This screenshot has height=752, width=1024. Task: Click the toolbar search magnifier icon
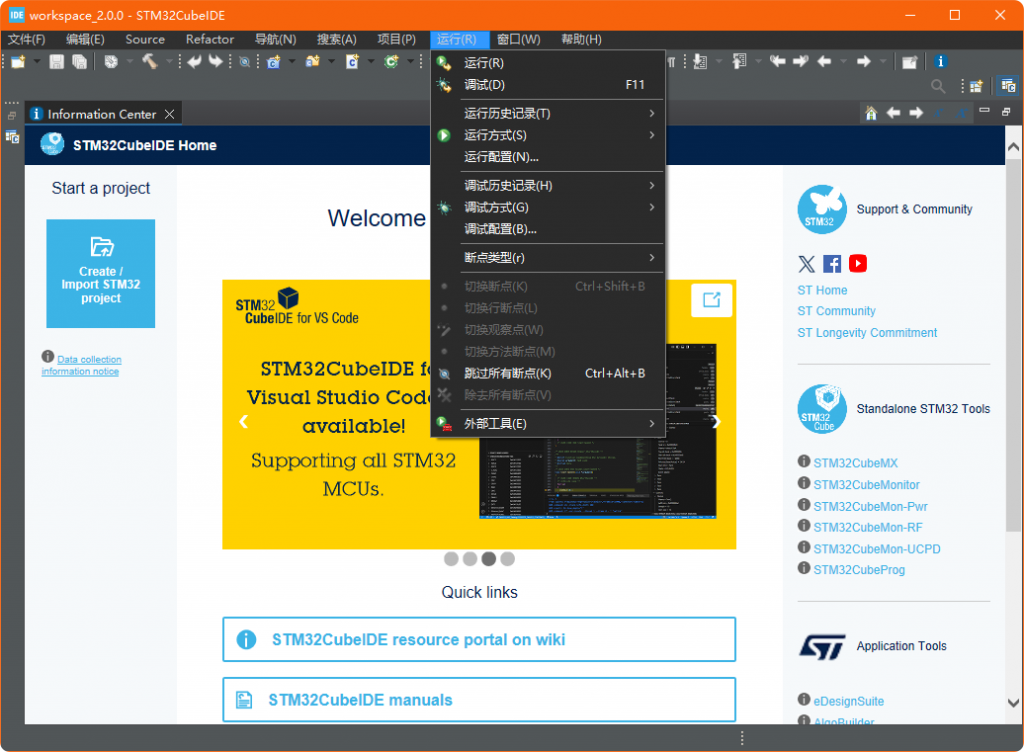tap(938, 87)
